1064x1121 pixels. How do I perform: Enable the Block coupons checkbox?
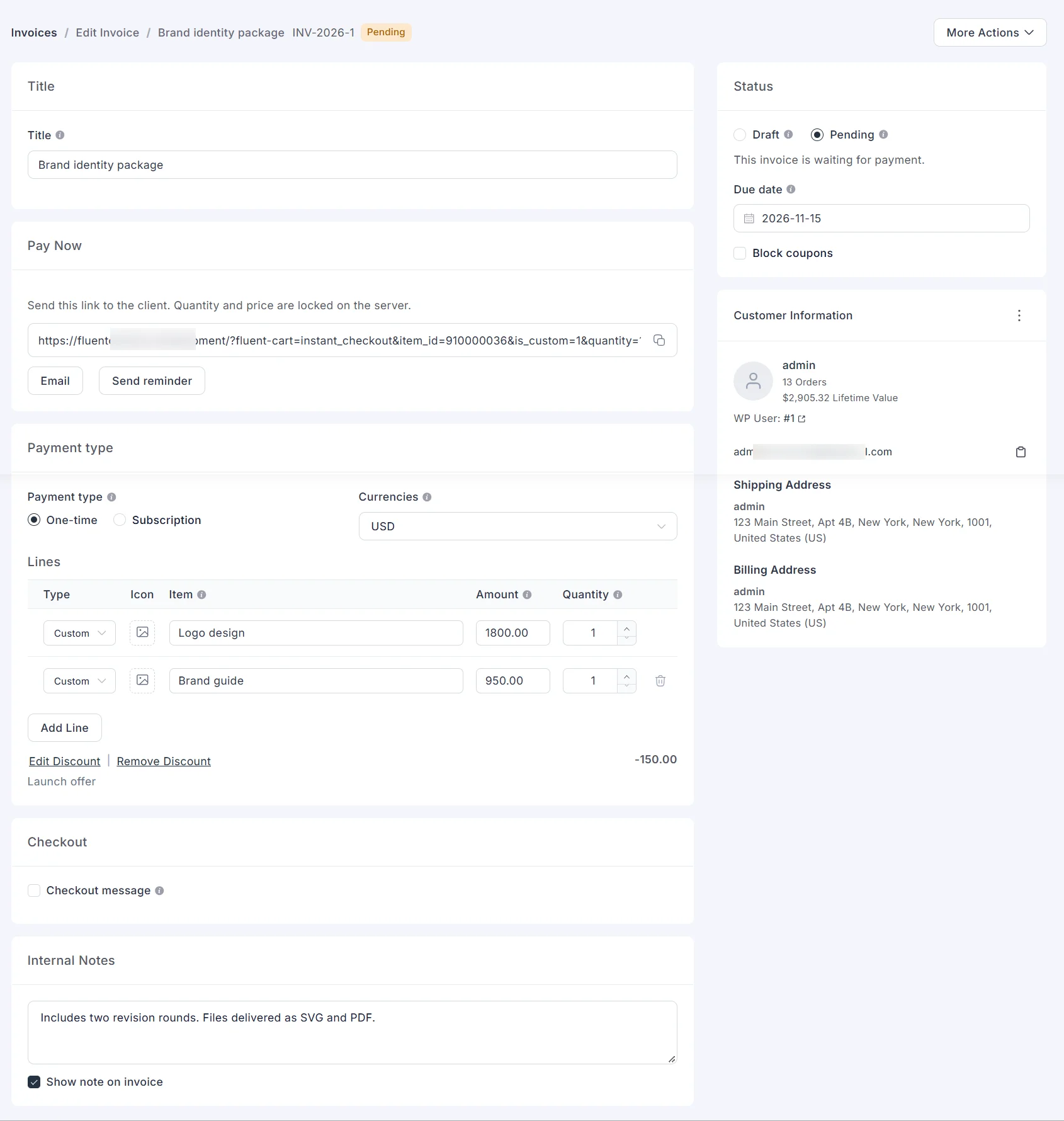pos(740,253)
